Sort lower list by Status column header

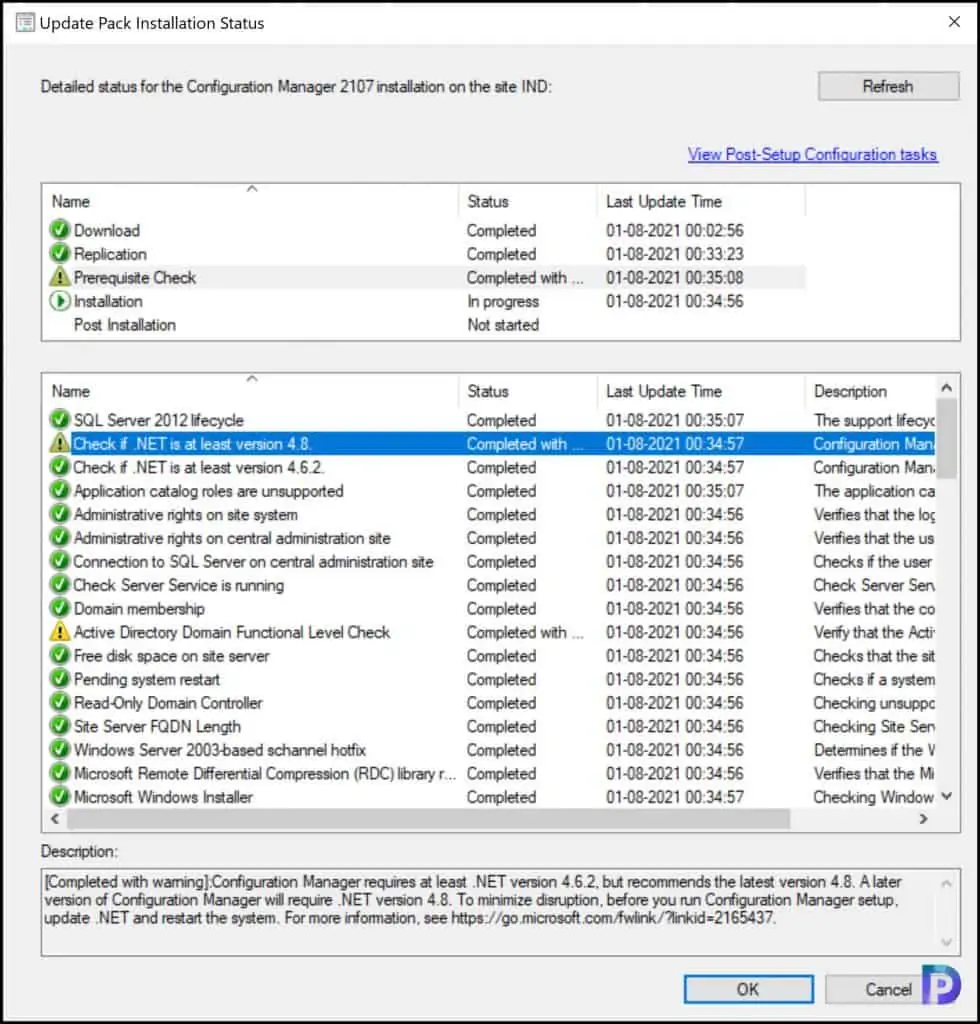[x=528, y=391]
